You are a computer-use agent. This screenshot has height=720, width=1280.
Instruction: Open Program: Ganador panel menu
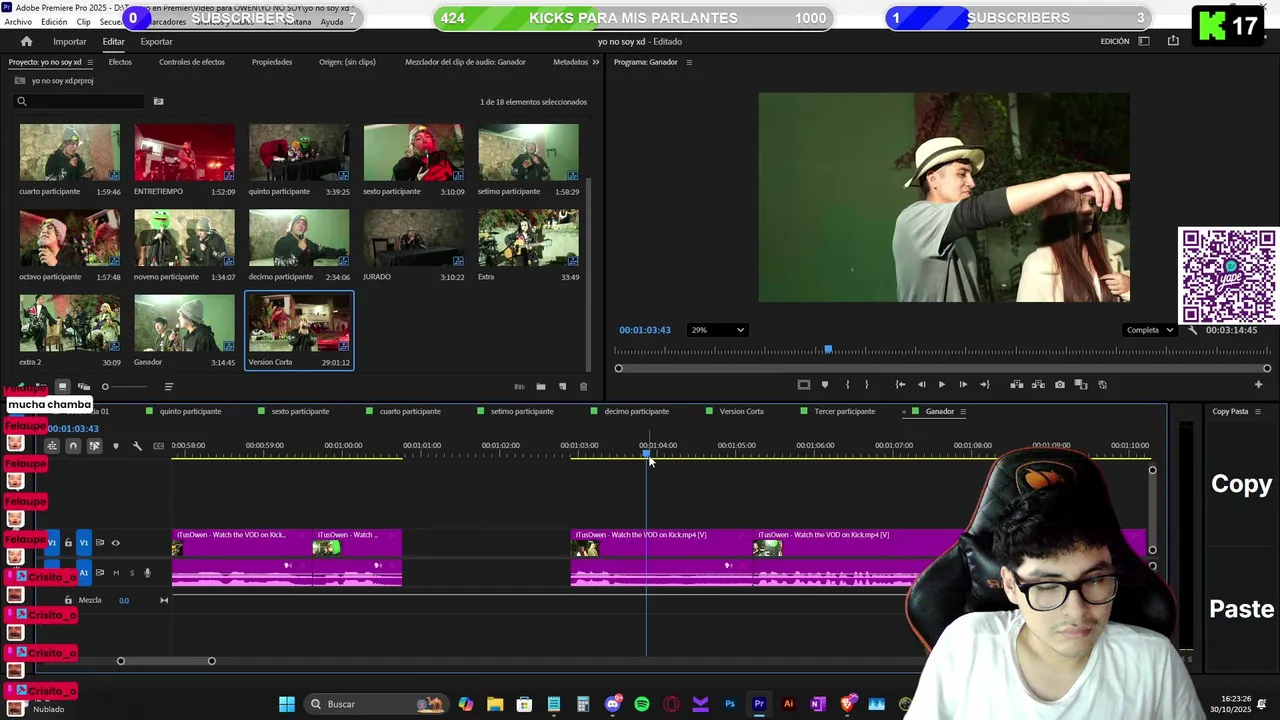[688, 62]
